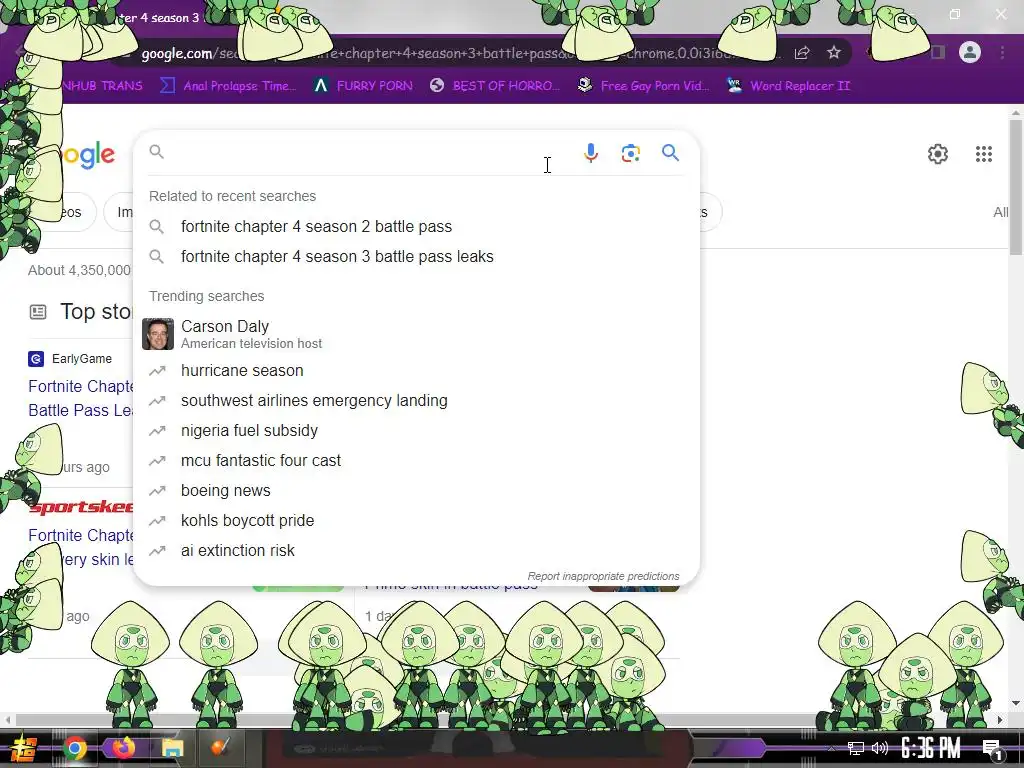Open File Explorer from the taskbar
This screenshot has width=1024, height=768.
(172, 748)
